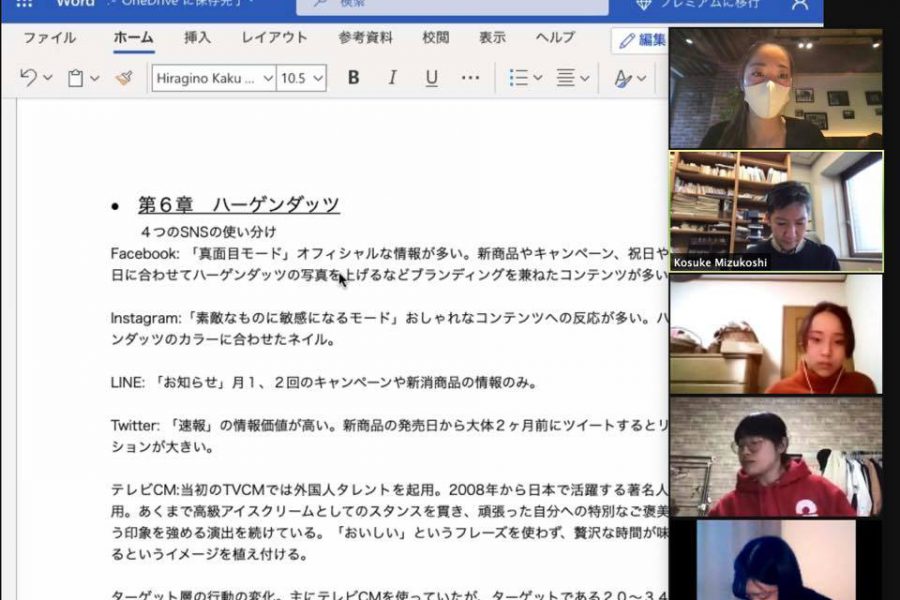
Task: Go to the 参考資料 tab
Action: point(366,38)
